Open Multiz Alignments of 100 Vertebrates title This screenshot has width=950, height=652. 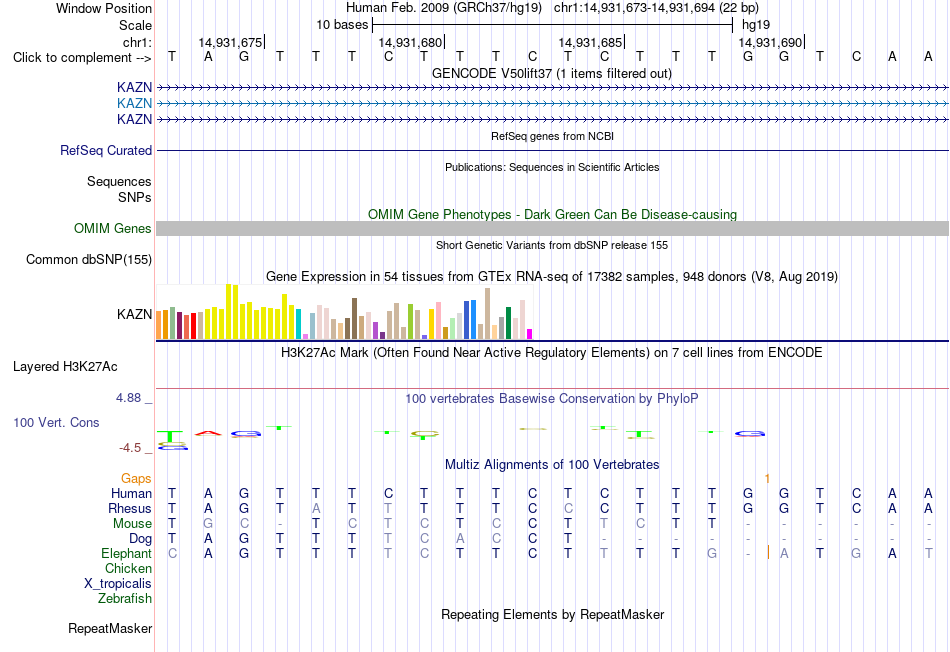[x=552, y=465]
